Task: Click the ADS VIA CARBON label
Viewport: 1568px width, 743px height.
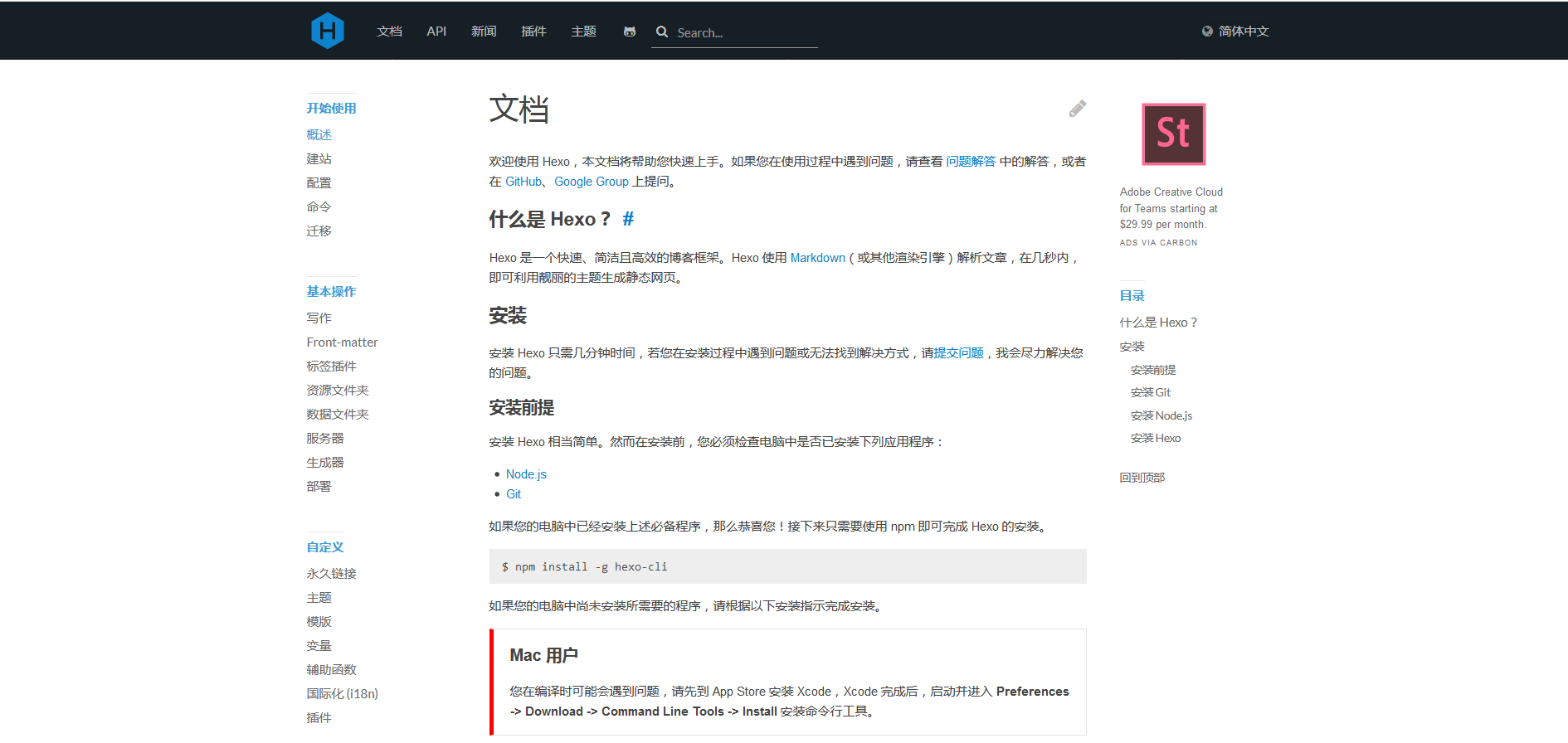Action: [x=1158, y=243]
